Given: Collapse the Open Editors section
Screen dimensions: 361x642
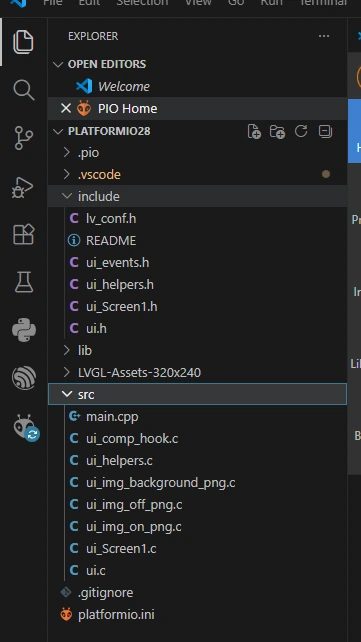Looking at the screenshot, I should point(58,64).
